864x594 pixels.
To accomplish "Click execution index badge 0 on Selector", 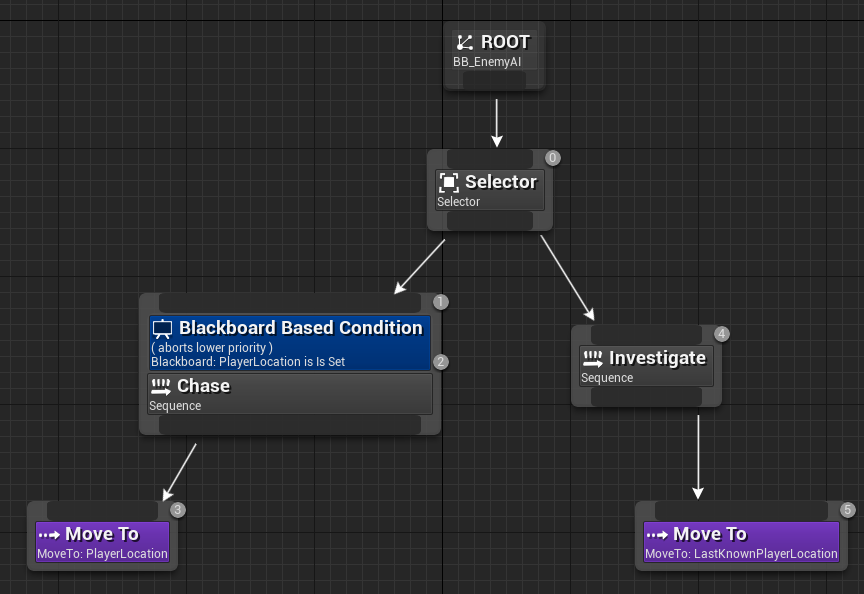I will 553,158.
